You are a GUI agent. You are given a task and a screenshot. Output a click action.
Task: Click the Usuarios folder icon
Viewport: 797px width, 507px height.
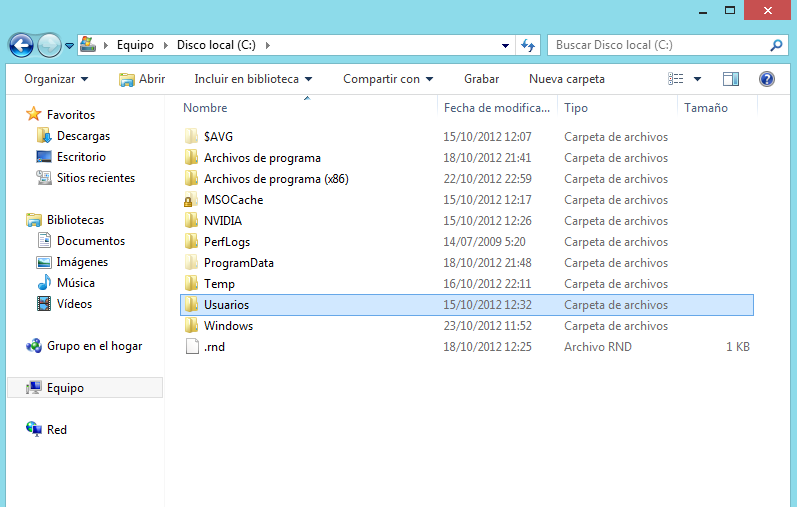[191, 305]
